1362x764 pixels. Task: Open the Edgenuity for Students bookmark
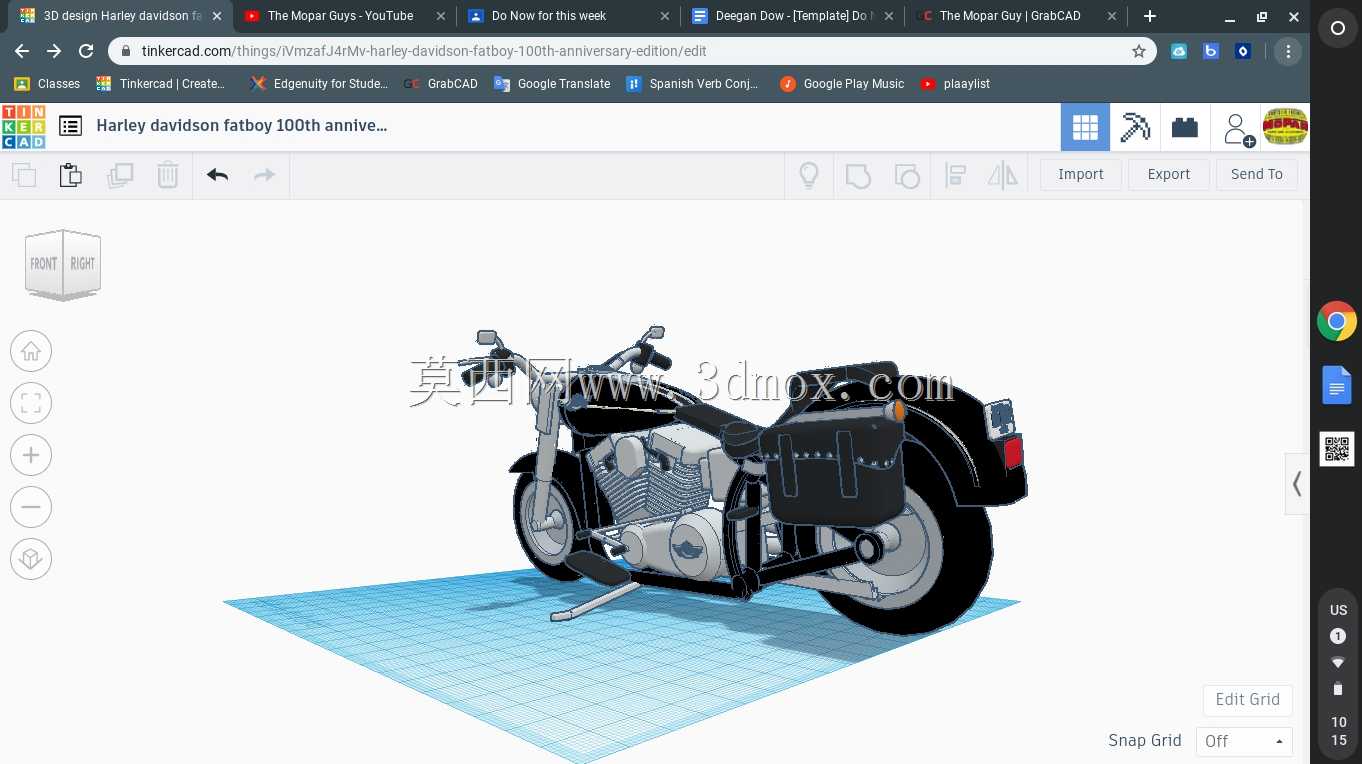[319, 84]
